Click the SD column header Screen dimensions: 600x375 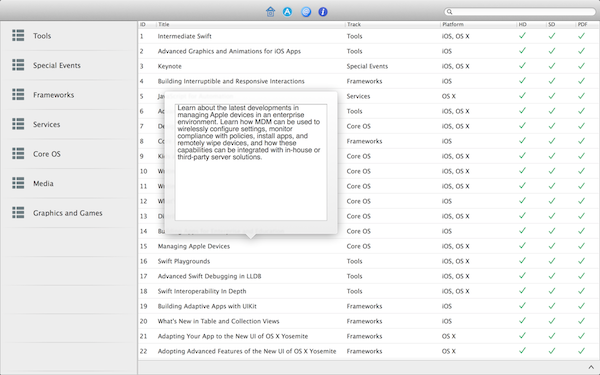551,24
